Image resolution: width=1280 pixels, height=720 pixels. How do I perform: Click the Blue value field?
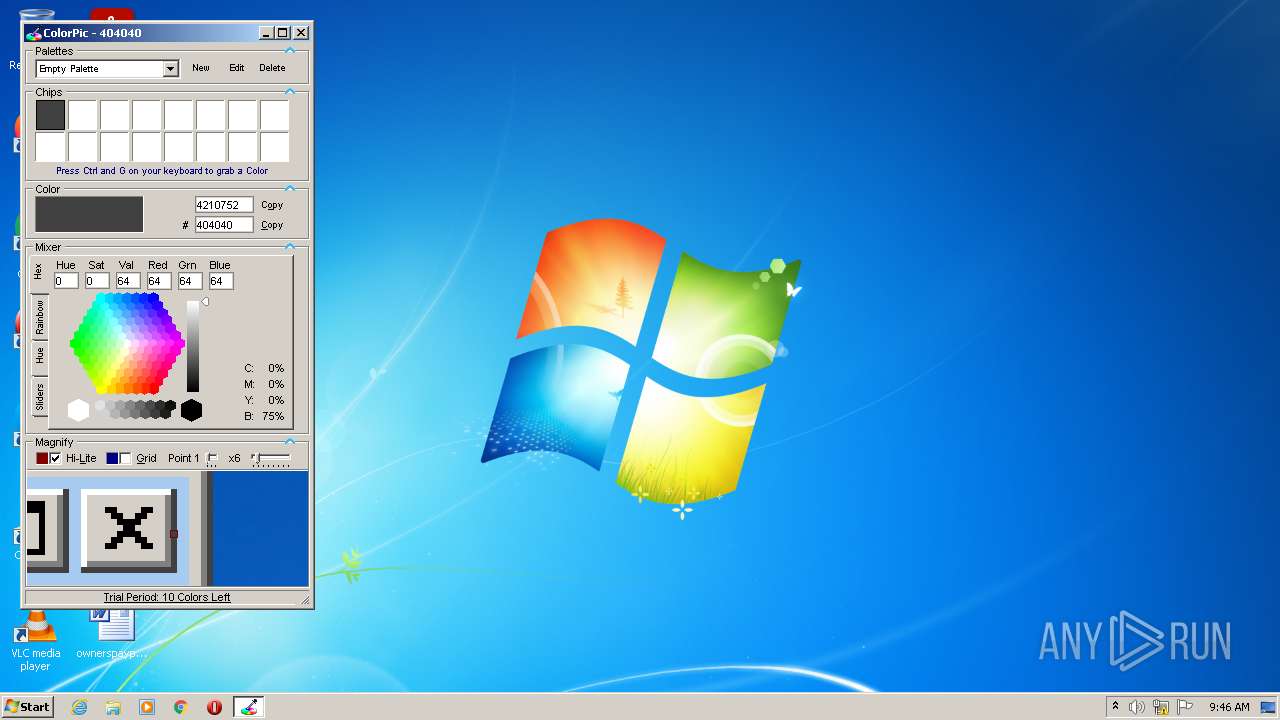coord(221,281)
